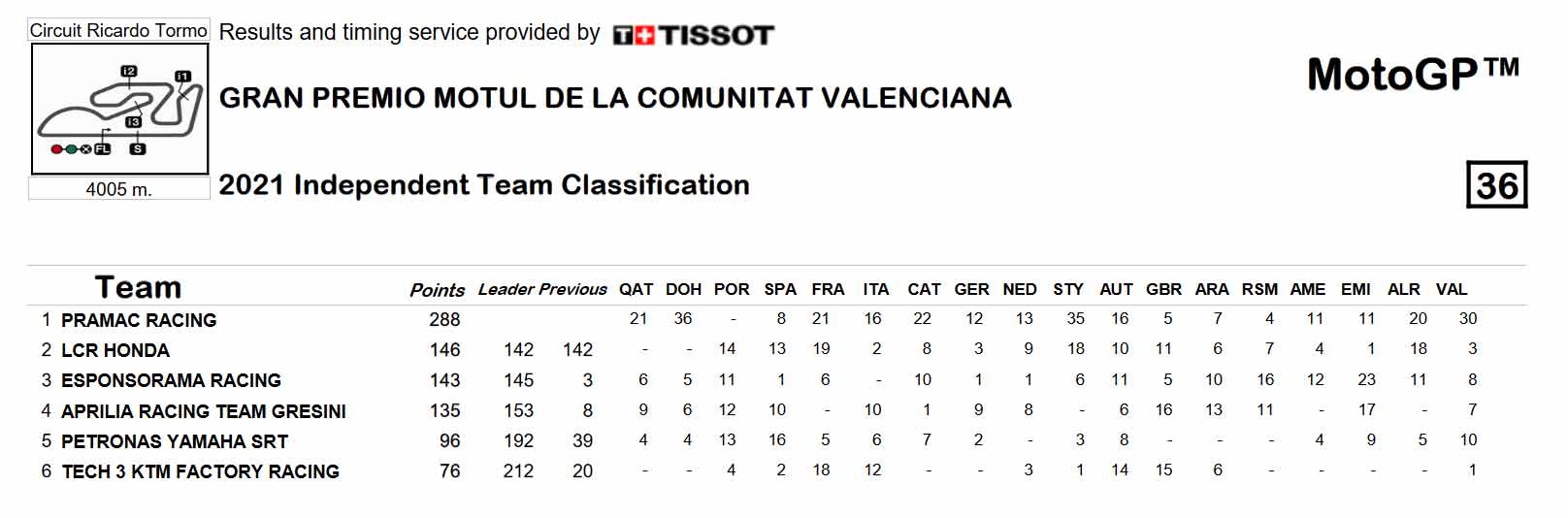Select the PRAMAC RACING row
Image resolution: width=1568 pixels, height=518 pixels.
click(x=776, y=319)
